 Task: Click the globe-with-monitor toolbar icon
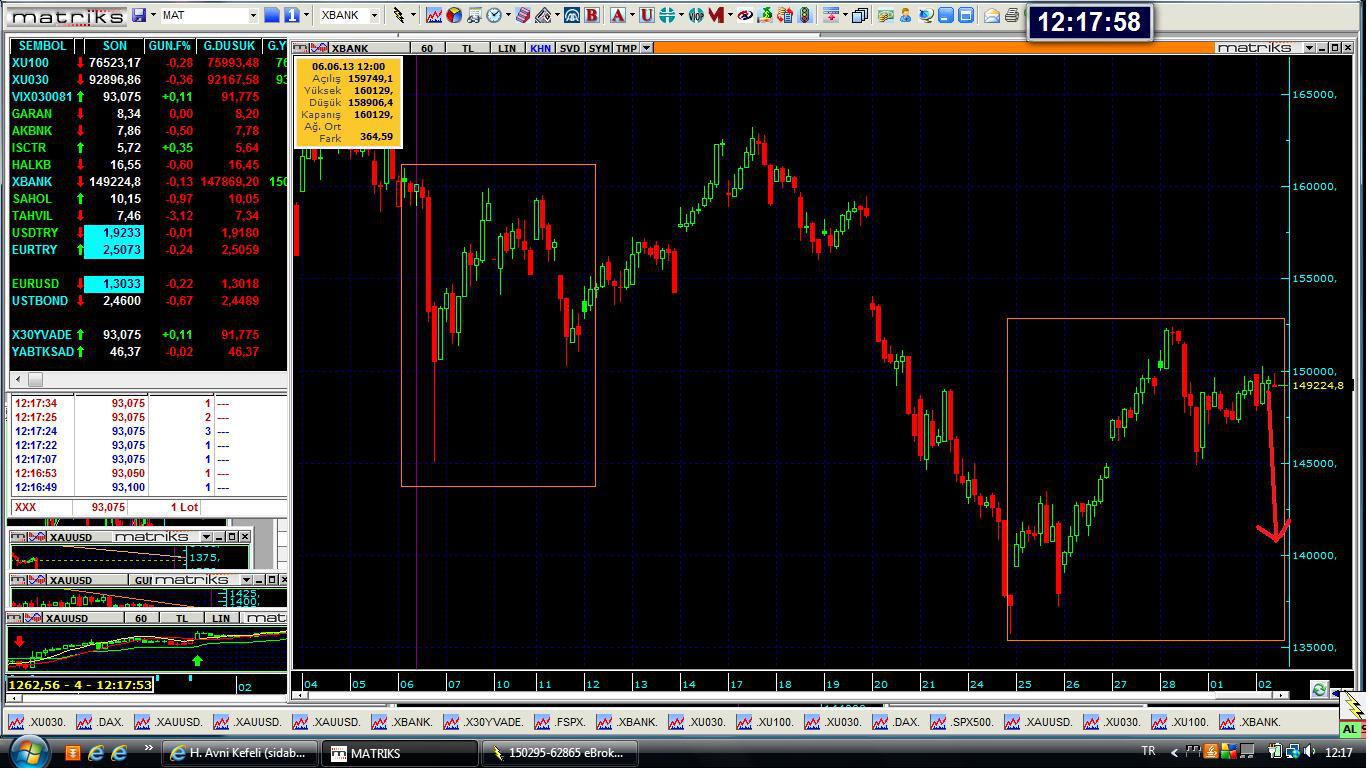coord(926,15)
